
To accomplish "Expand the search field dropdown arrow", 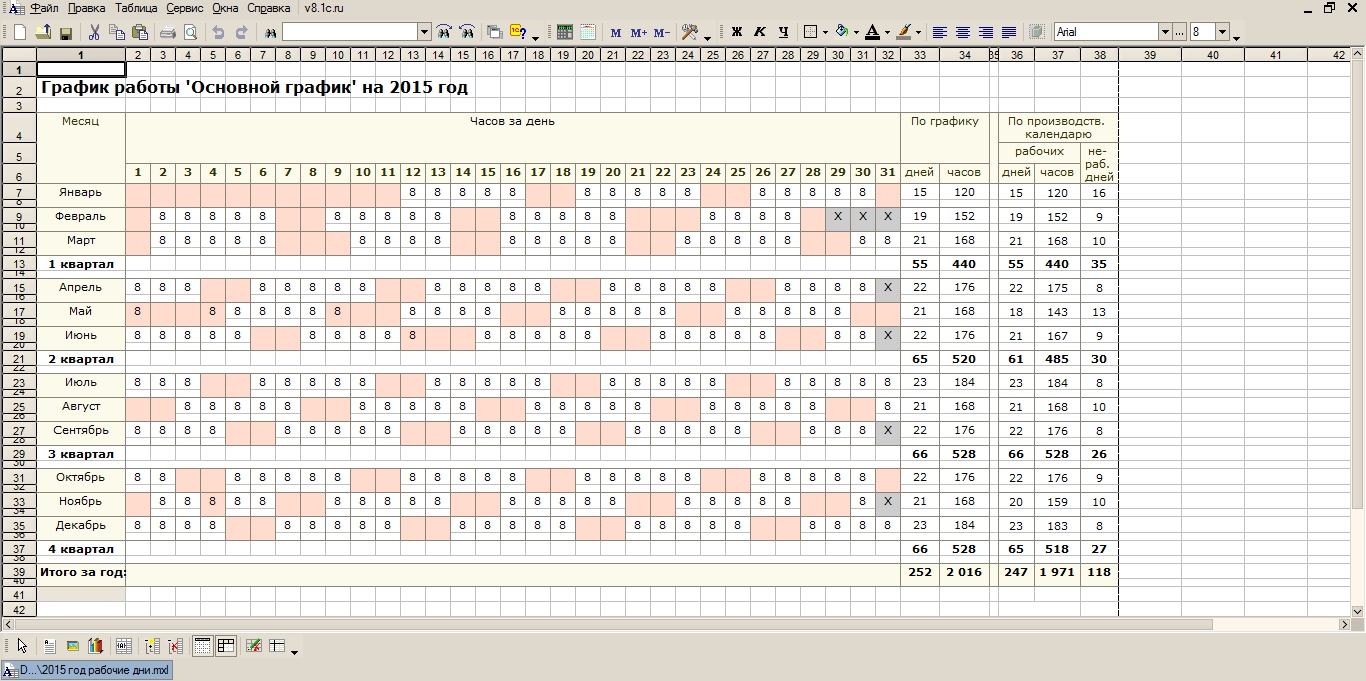I will pyautogui.click(x=424, y=32).
